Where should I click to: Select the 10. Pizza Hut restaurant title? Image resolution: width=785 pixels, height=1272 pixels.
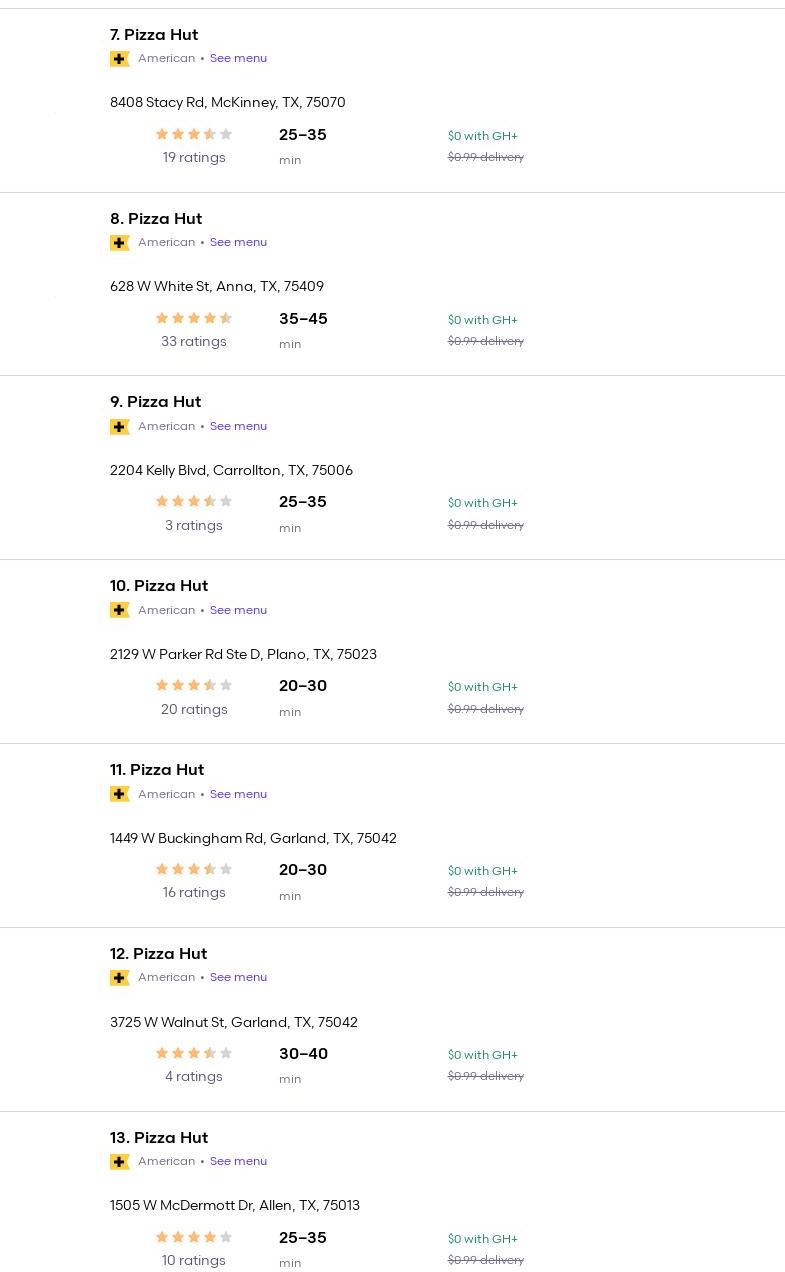[159, 586]
